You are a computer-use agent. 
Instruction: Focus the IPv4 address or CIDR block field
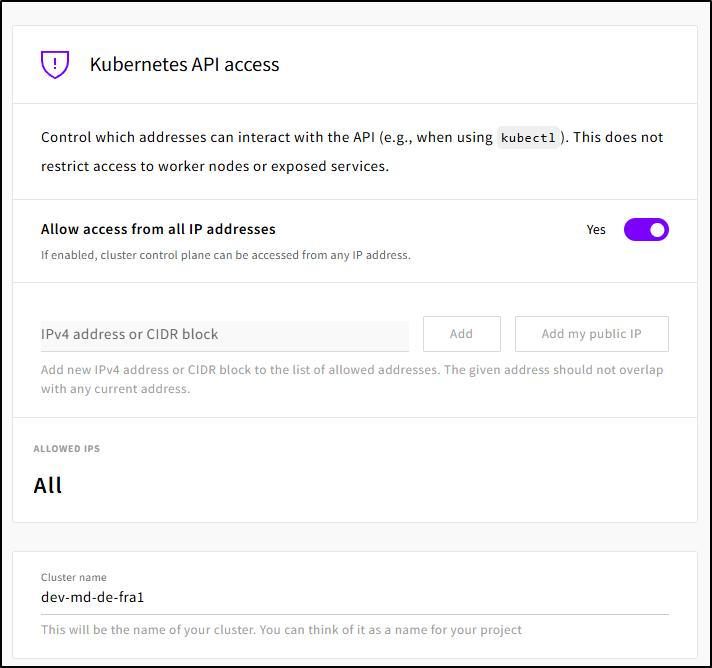click(x=224, y=334)
